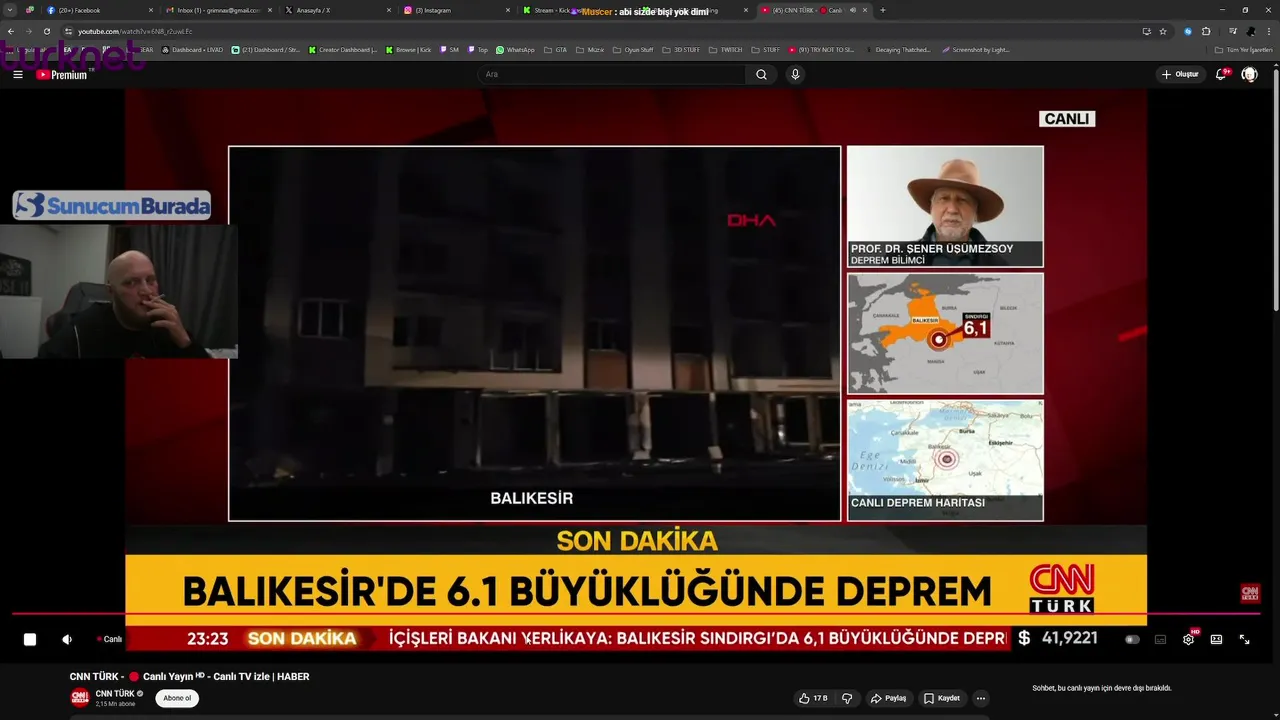Close the Instagram tab
The height and width of the screenshot is (720, 1280).
point(508,10)
